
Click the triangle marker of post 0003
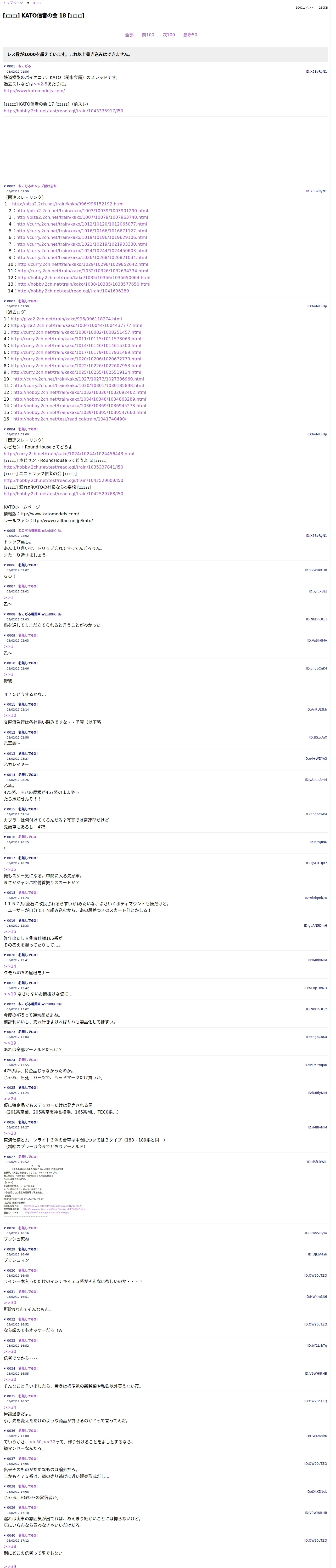click(5, 301)
